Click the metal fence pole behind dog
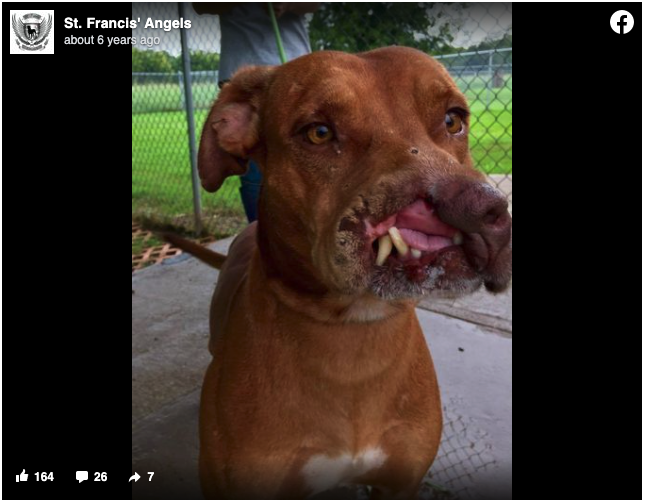Image resolution: width=646 pixels, height=504 pixels. [x=190, y=120]
